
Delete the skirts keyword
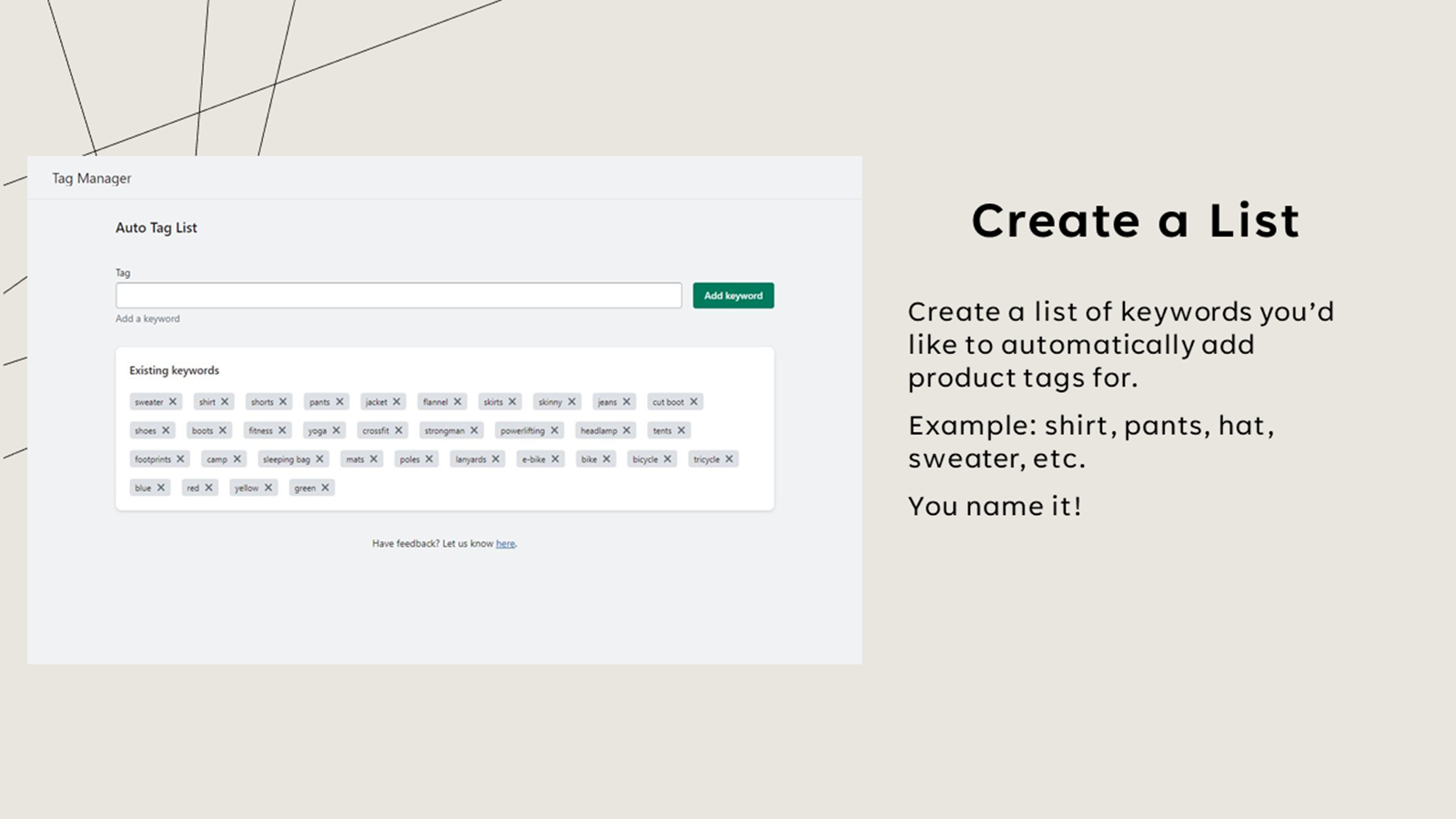point(512,401)
